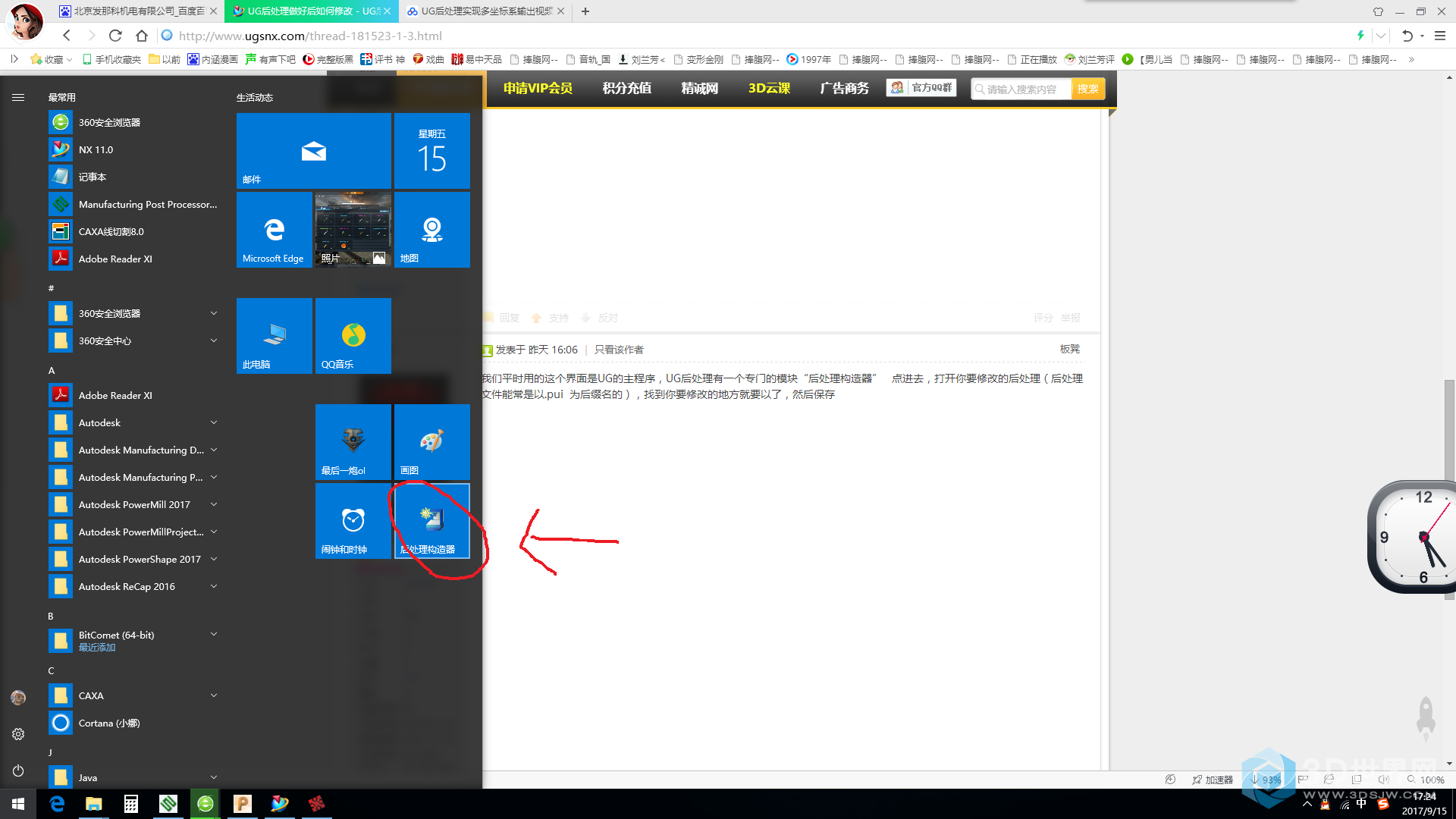Open new browser tab
Viewport: 1456px width, 819px height.
pos(585,11)
